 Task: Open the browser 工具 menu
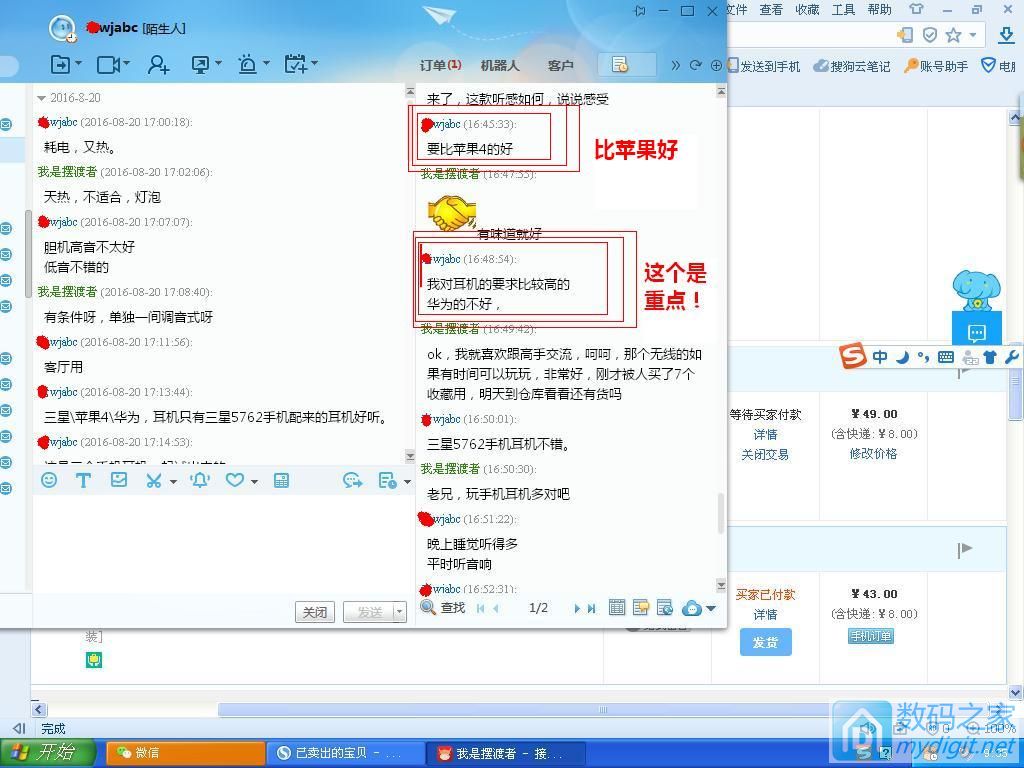pyautogui.click(x=843, y=10)
